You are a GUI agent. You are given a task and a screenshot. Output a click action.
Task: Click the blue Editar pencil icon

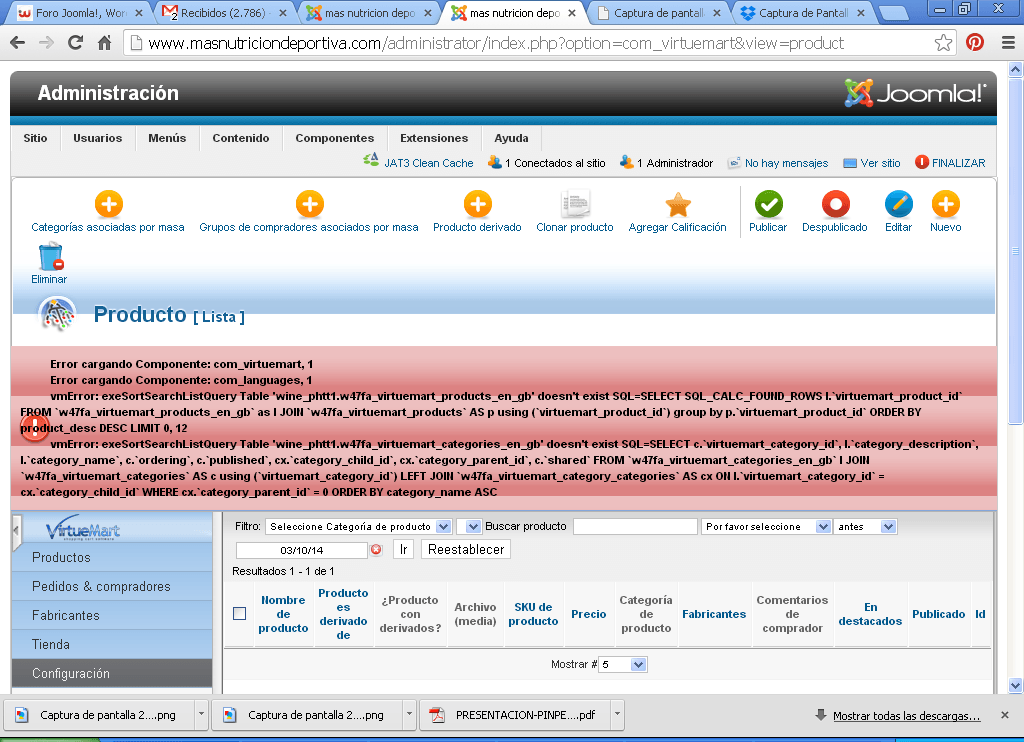[x=899, y=204]
